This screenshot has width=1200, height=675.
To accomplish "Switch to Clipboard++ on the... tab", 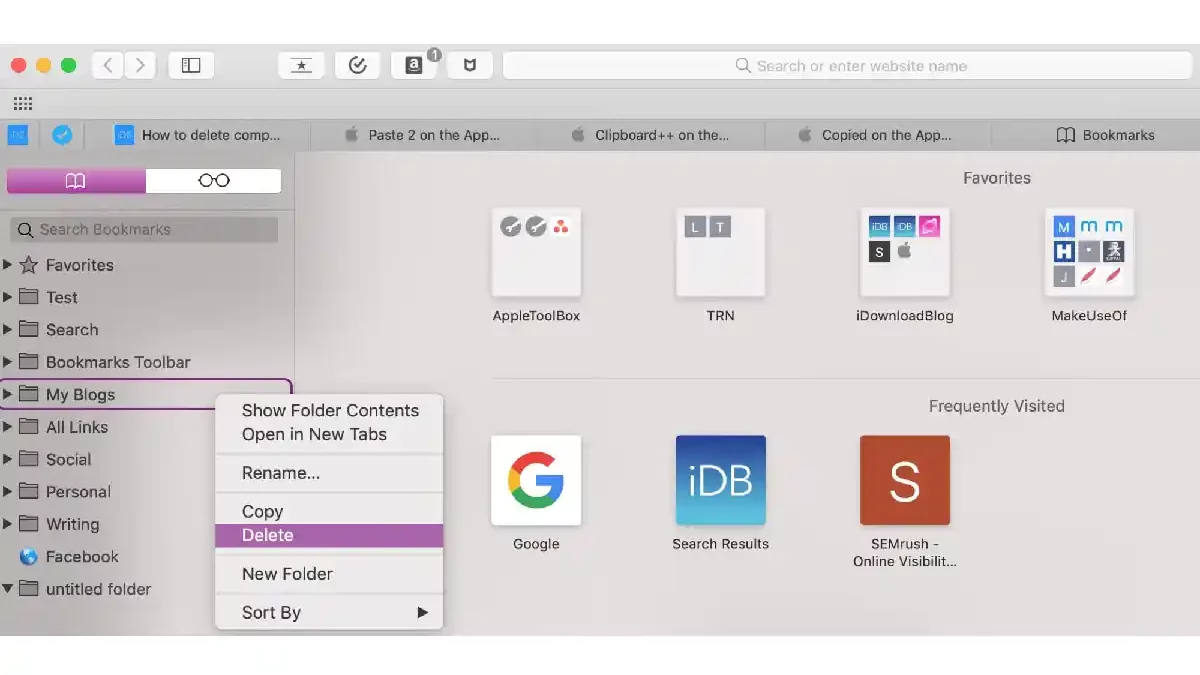I will 651,135.
